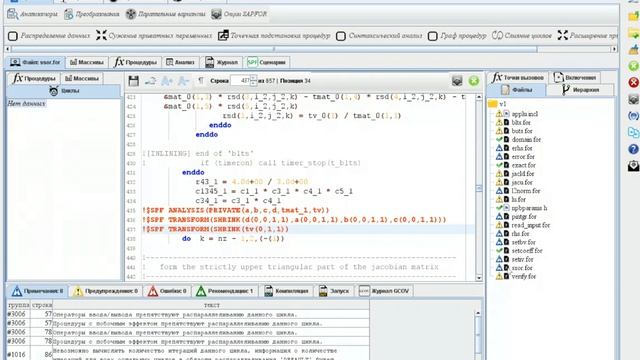This screenshot has width=640, height=360.
Task: Open the Опции SAPFOR settings
Action: [x=239, y=14]
